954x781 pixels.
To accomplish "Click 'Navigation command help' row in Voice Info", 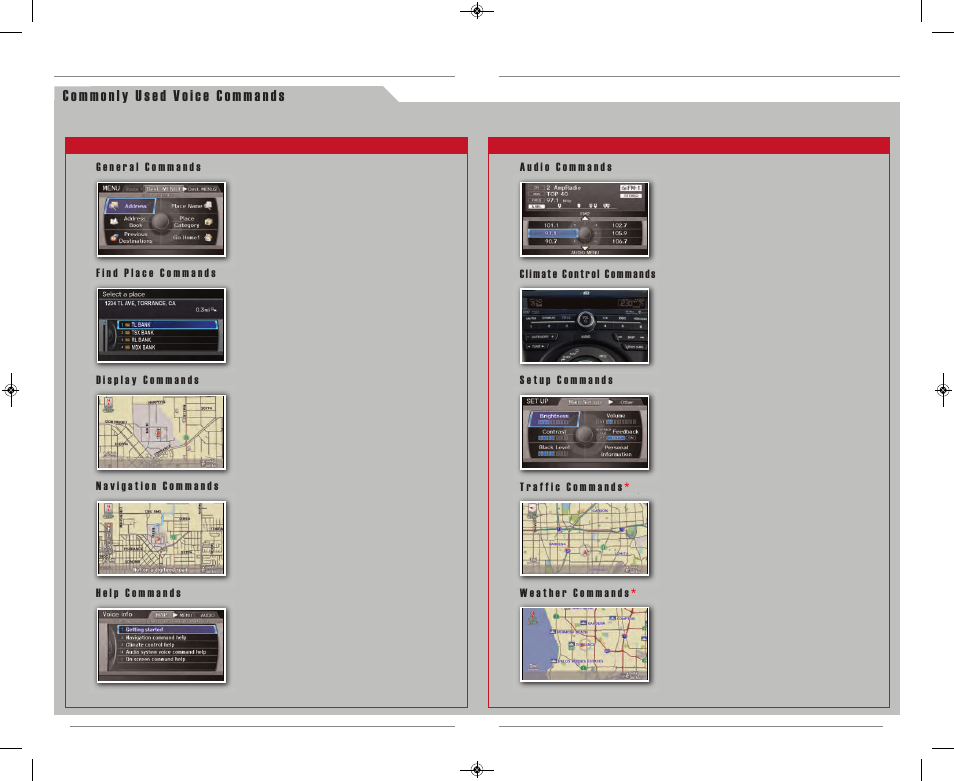I will (167, 637).
